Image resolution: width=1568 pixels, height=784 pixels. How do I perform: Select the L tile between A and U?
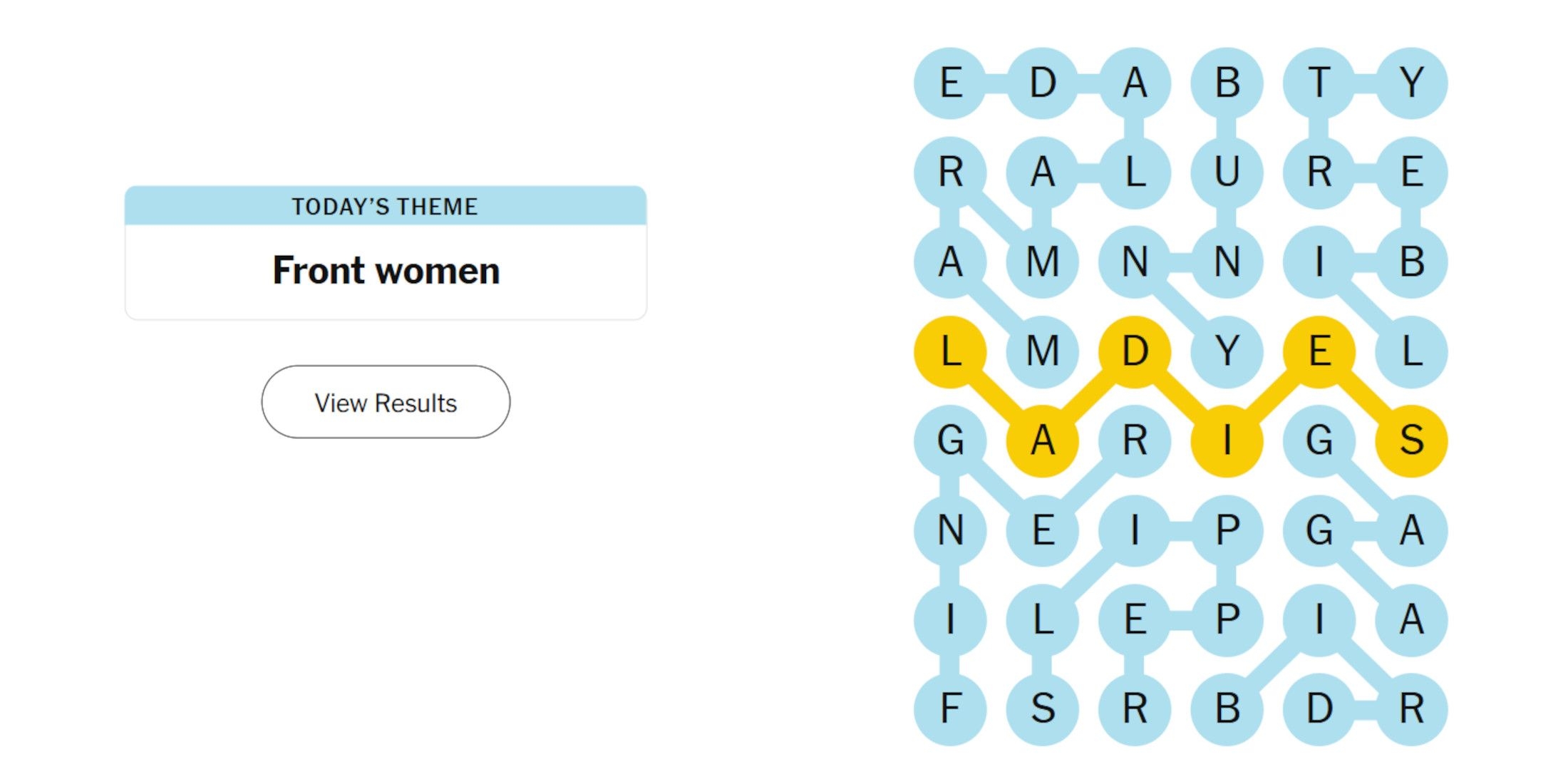(x=1135, y=172)
